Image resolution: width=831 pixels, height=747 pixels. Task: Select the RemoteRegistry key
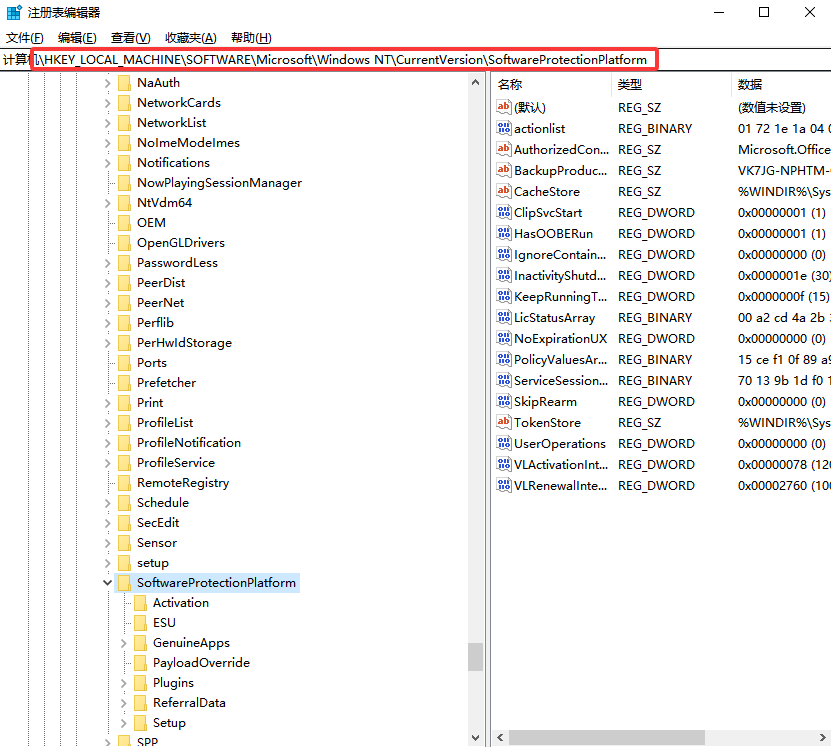tap(183, 483)
